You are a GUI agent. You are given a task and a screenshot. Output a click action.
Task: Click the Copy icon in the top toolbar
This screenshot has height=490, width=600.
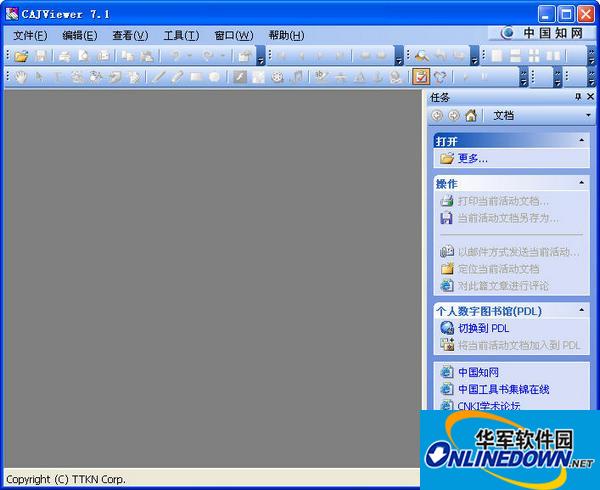[127, 56]
